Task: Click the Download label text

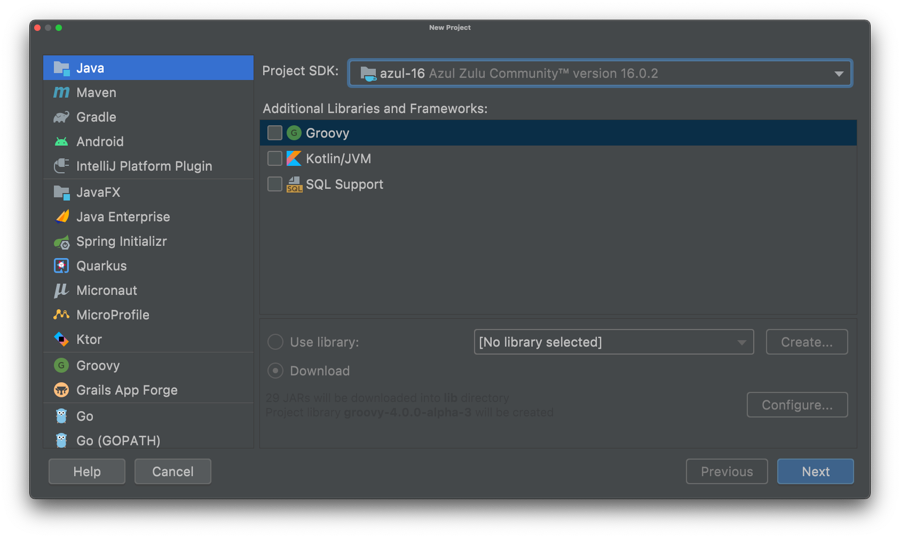Action: [320, 371]
